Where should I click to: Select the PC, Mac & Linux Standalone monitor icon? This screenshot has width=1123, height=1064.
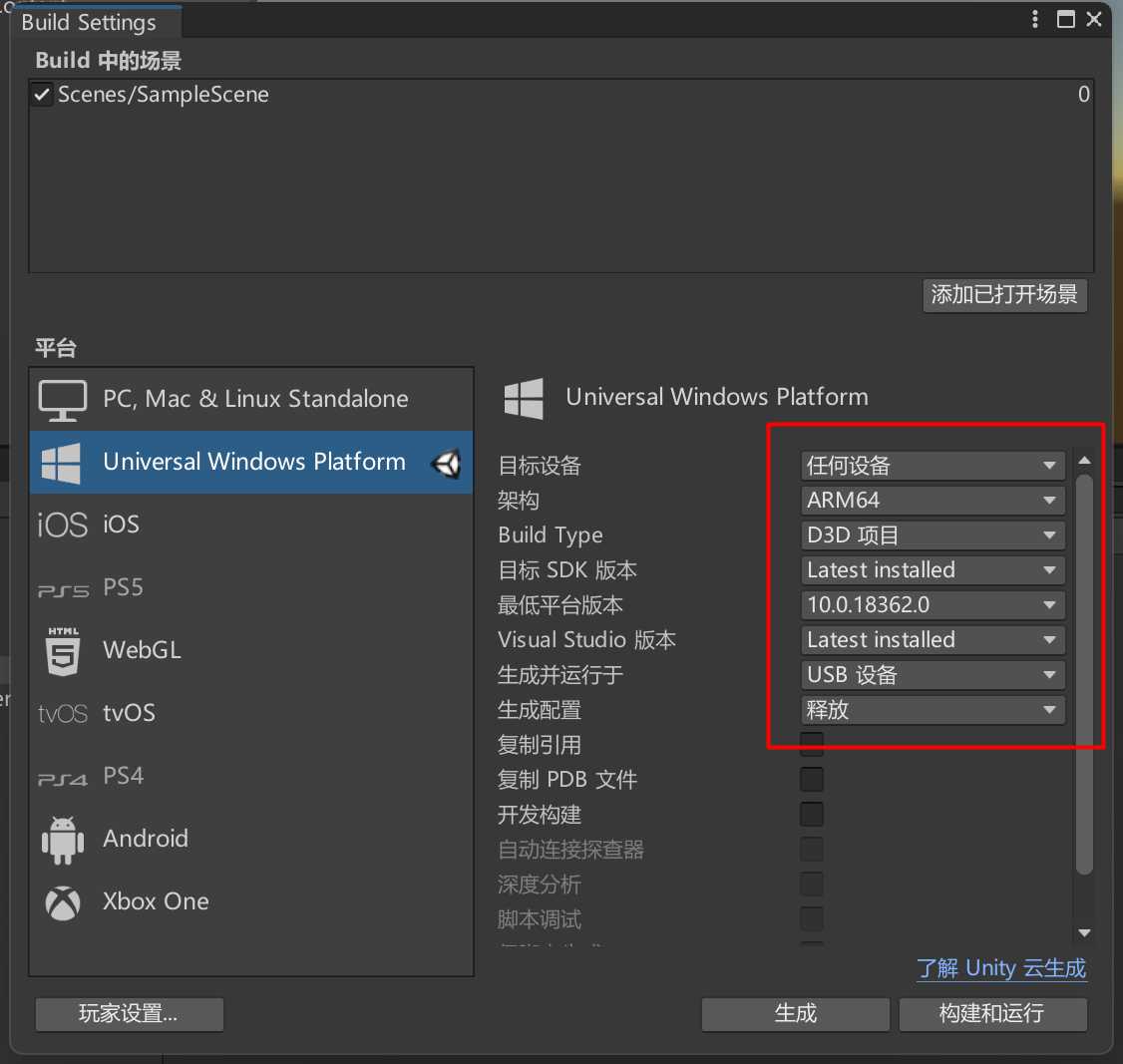coord(62,400)
